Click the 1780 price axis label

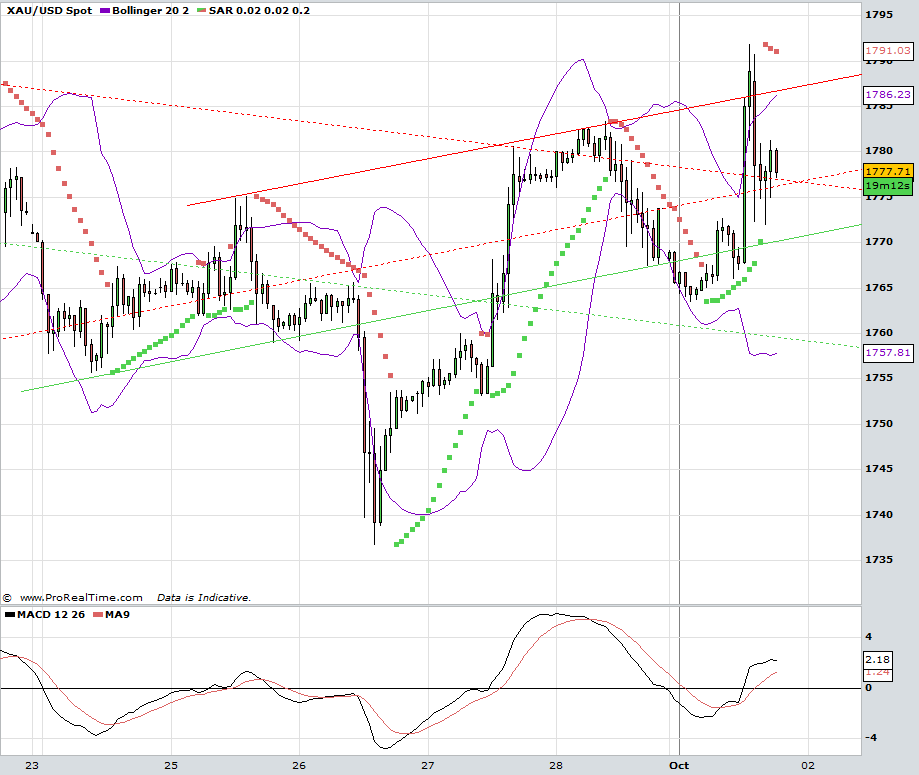(x=879, y=151)
